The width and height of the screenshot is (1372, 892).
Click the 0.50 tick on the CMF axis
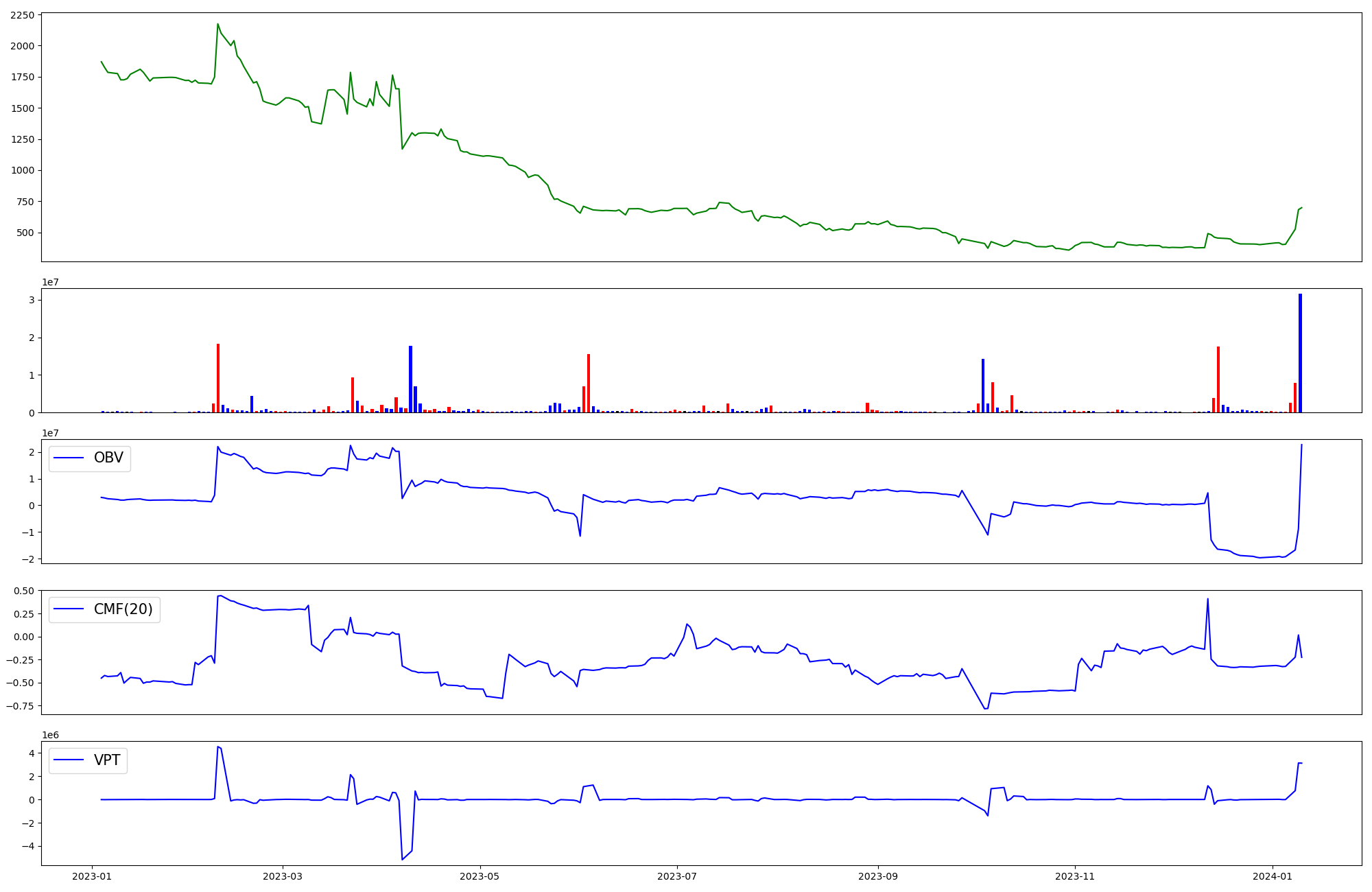23,591
